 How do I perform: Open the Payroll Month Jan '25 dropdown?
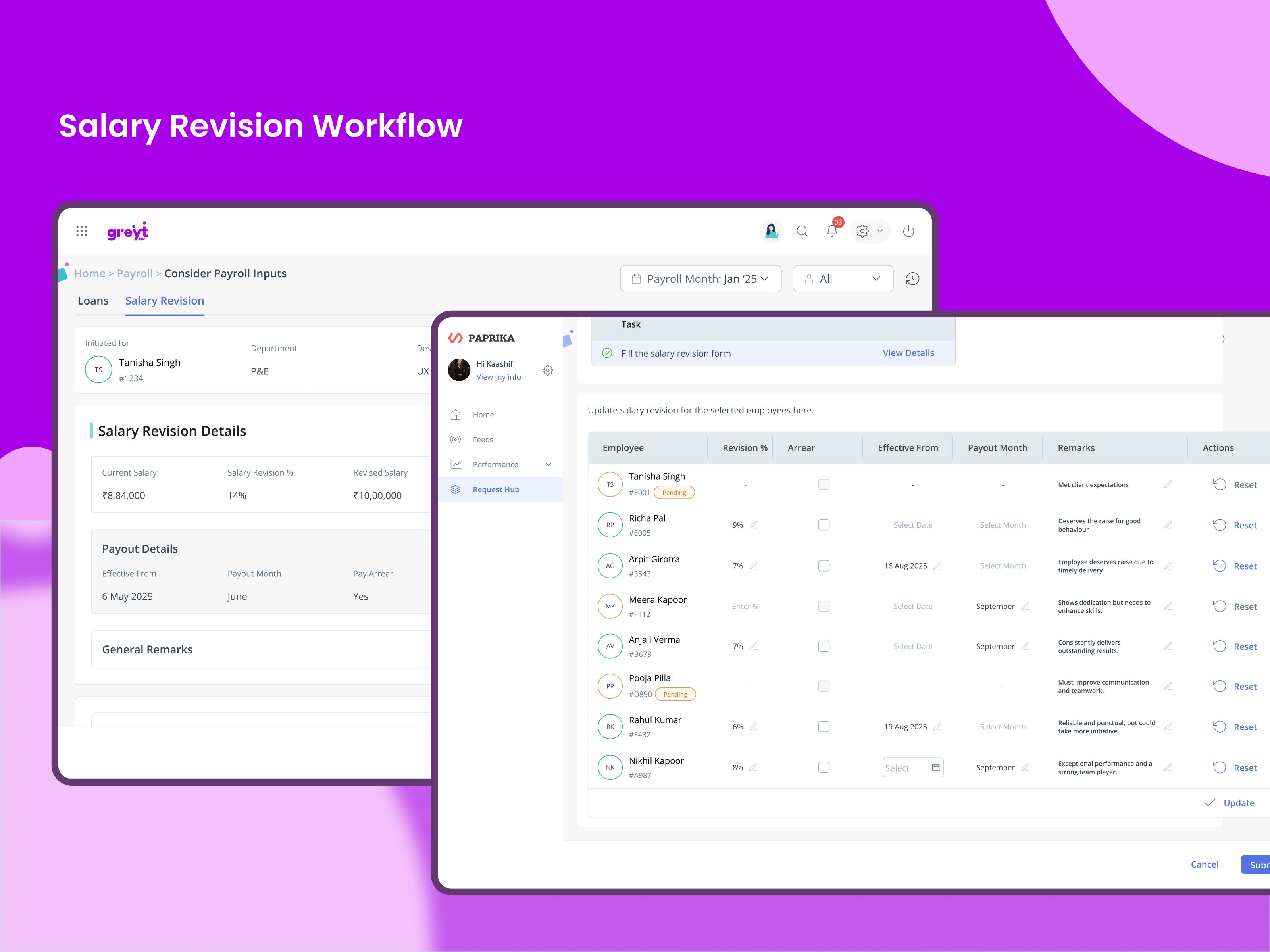click(700, 279)
